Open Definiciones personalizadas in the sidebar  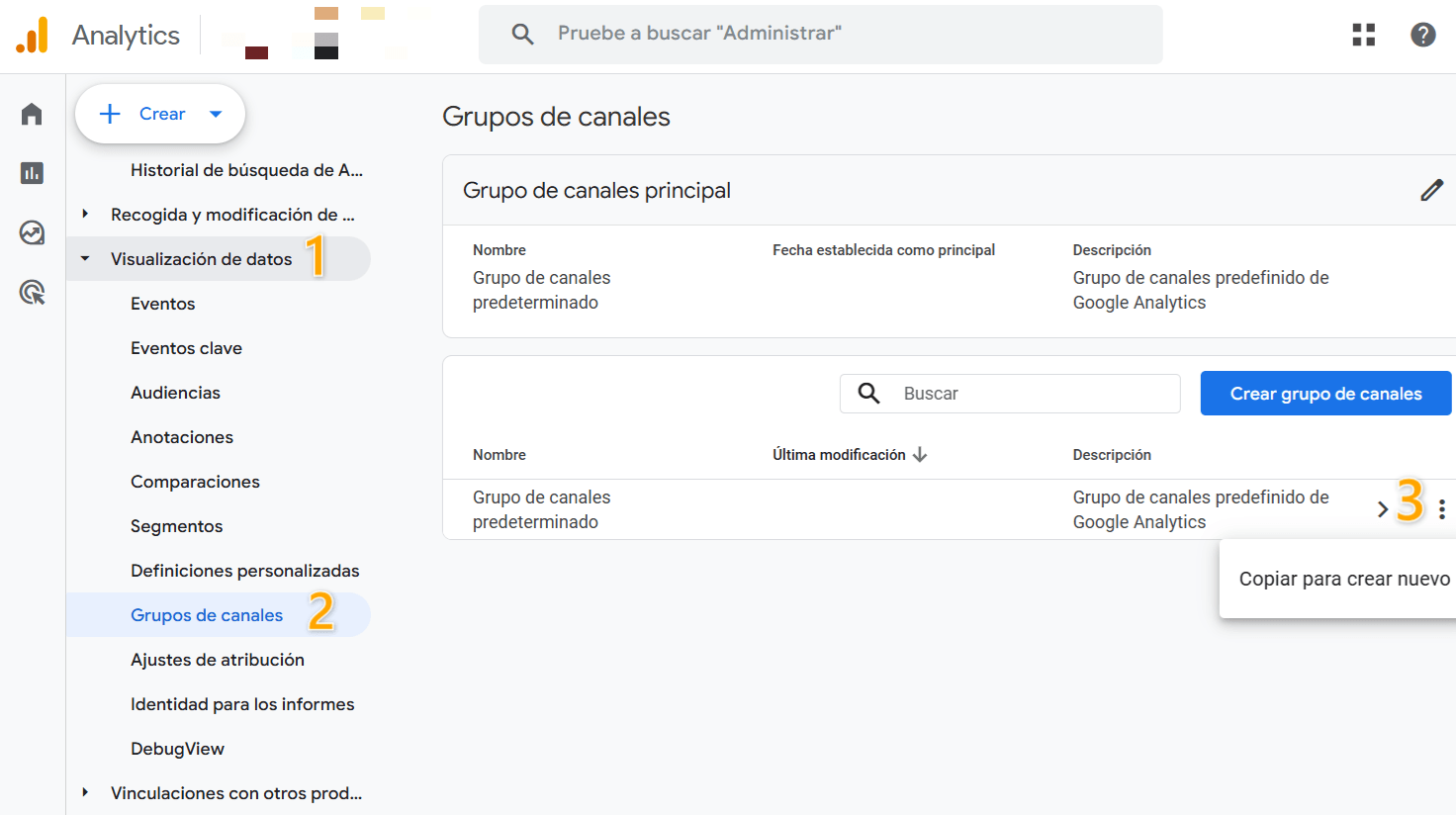244,570
